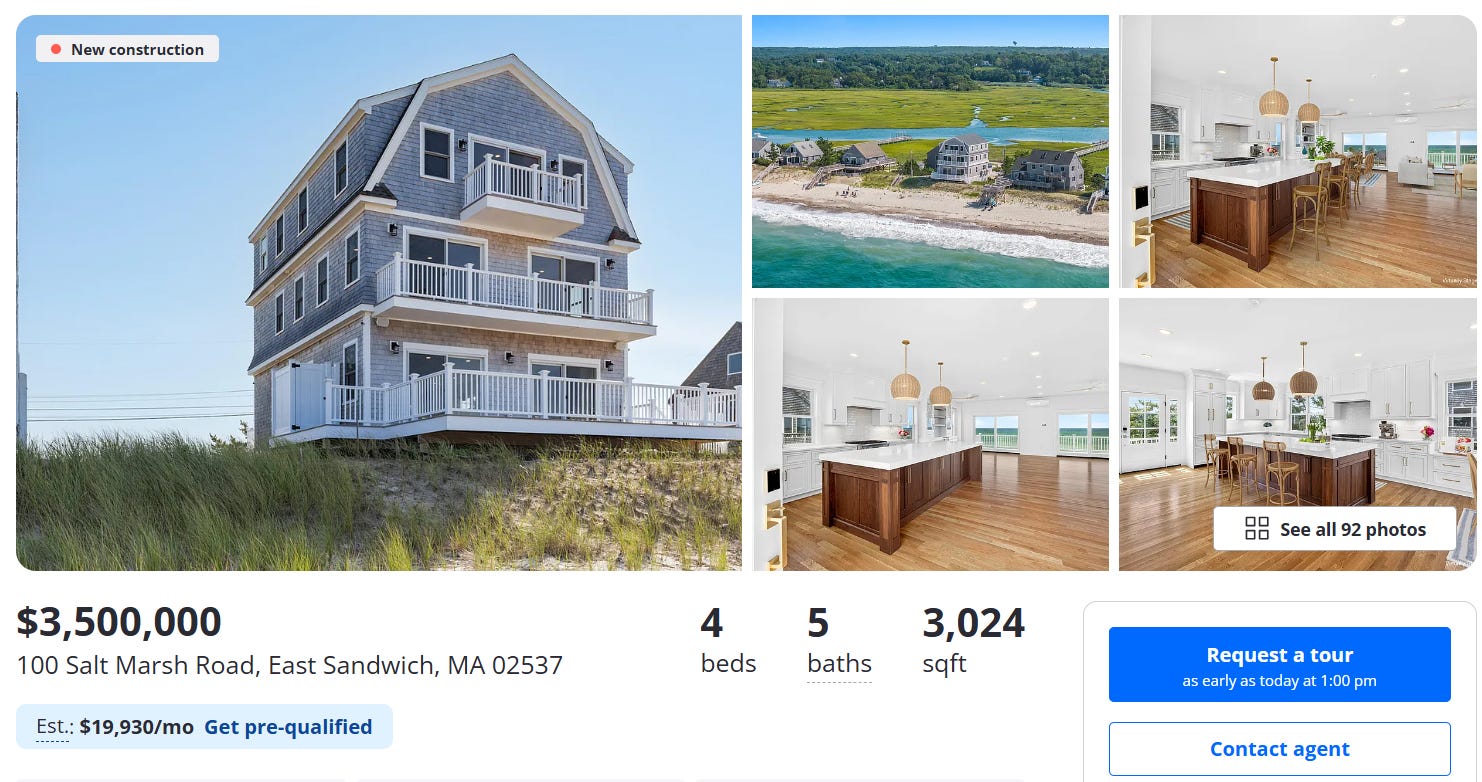Select the 100 Salt Marsh Road address
The width and height of the screenshot is (1482, 782).
coord(289,665)
